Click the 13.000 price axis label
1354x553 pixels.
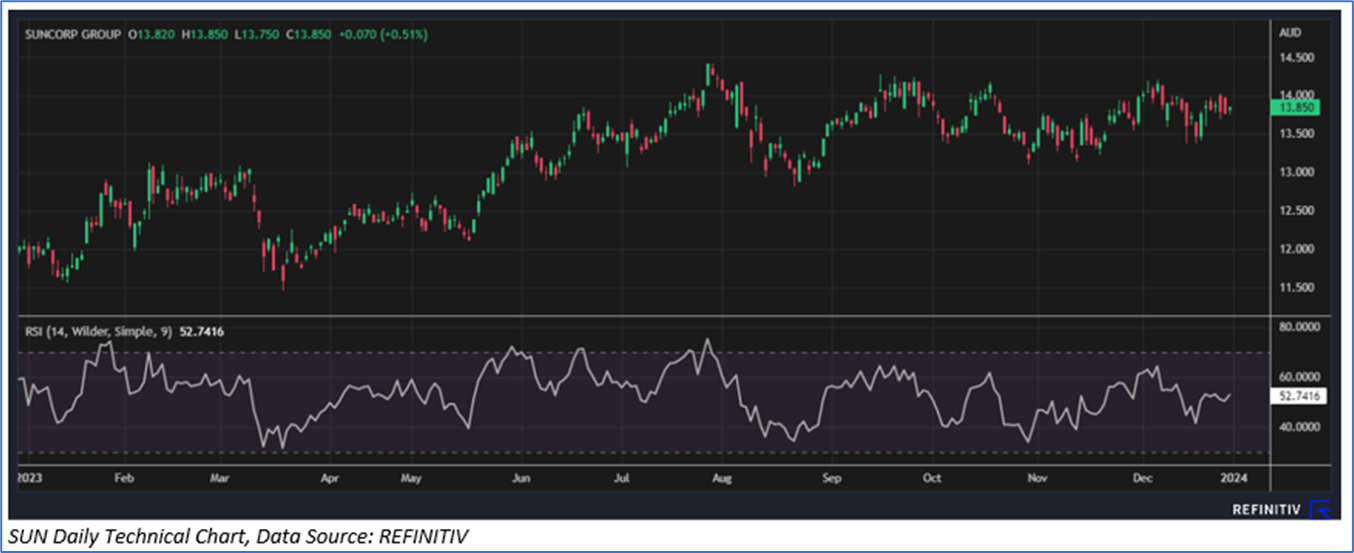[x=1295, y=172]
